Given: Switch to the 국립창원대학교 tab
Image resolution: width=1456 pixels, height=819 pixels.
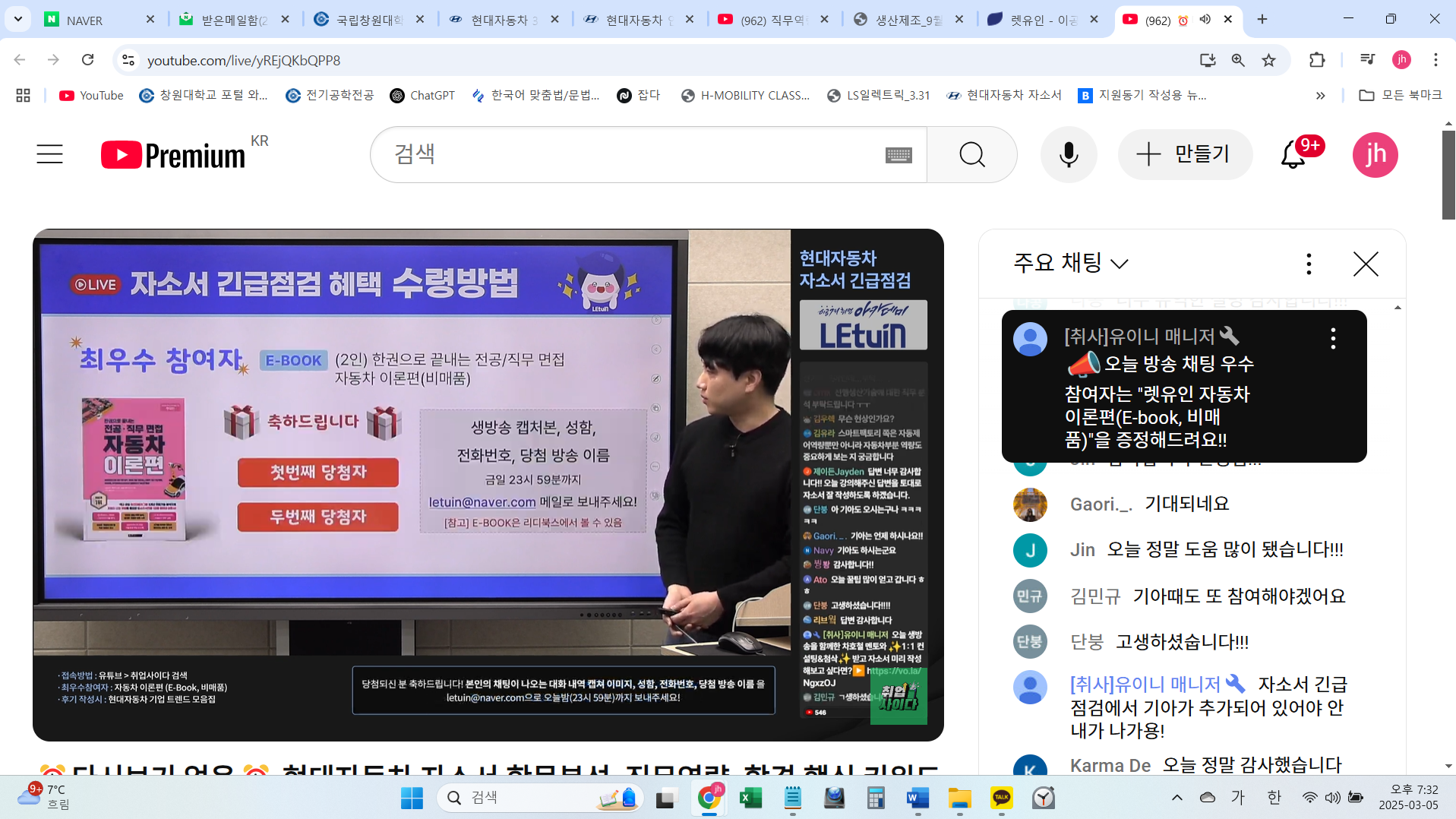Looking at the screenshot, I should click(369, 20).
